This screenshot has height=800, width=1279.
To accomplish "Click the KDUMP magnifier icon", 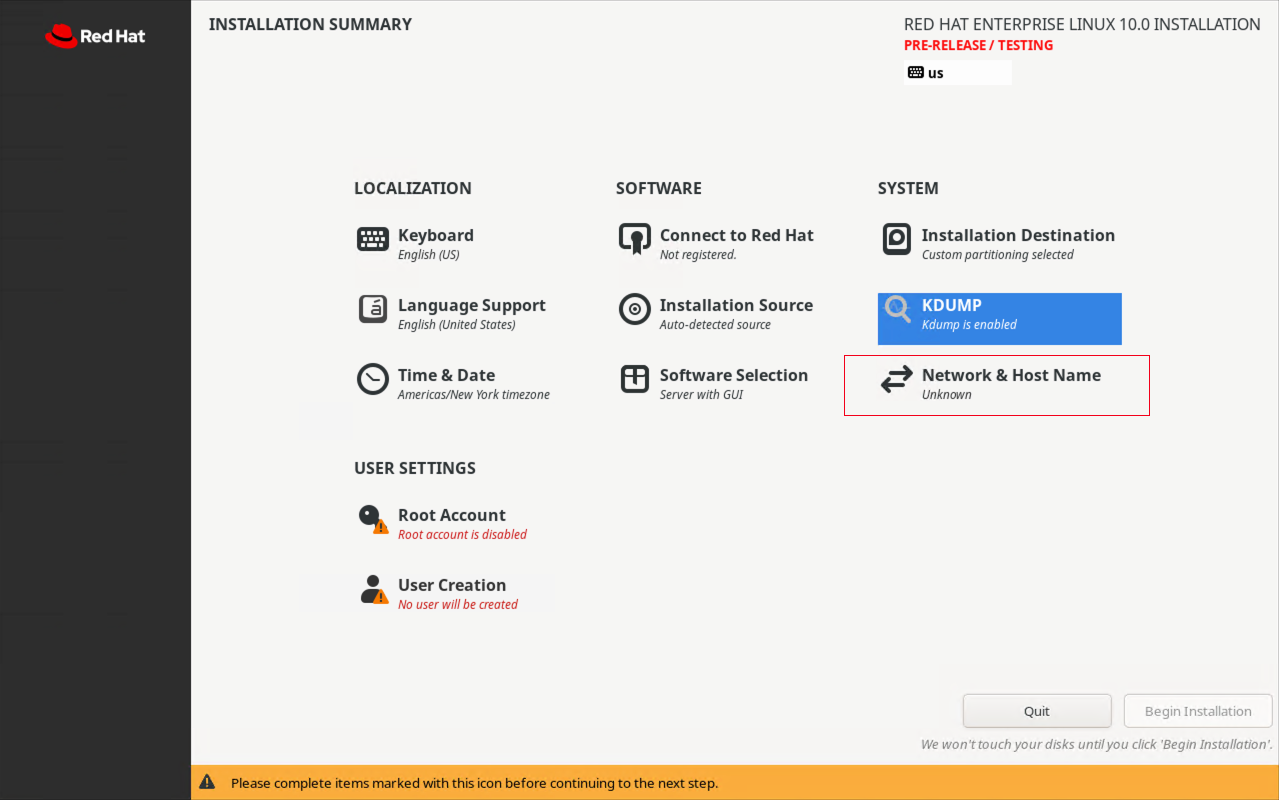I will pos(898,309).
